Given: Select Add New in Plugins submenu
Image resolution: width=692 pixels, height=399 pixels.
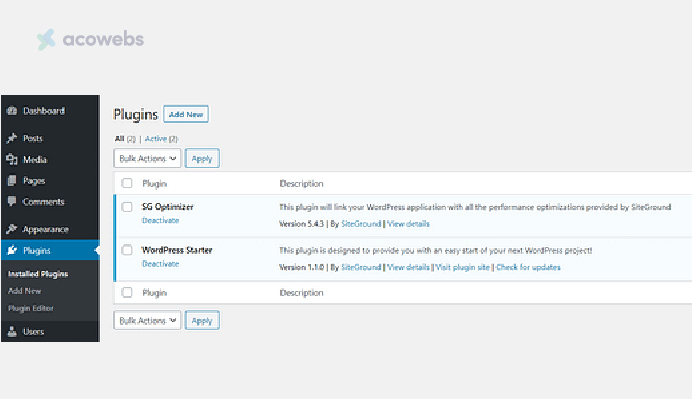Looking at the screenshot, I should 24,291.
